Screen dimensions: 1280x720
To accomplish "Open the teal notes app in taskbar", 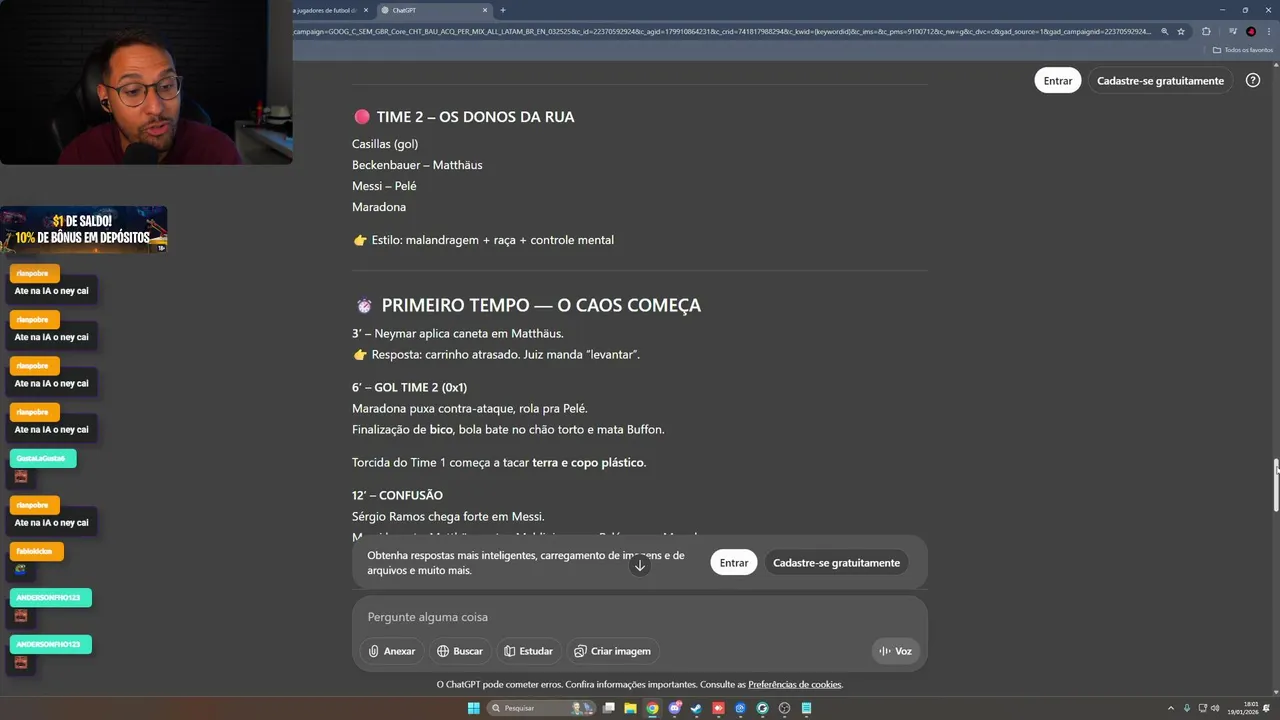I will pos(806,708).
